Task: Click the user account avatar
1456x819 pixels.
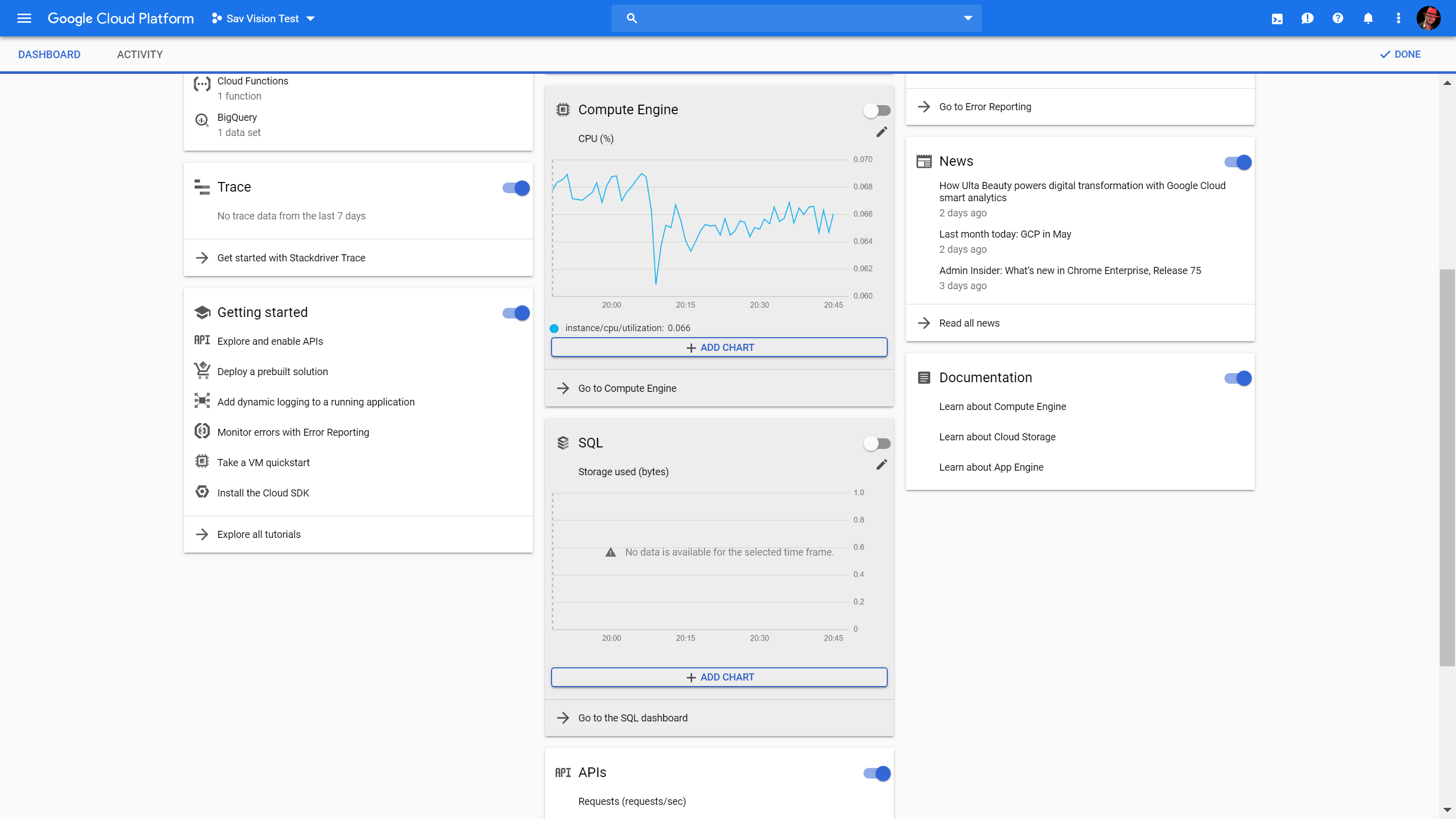Action: [x=1428, y=19]
